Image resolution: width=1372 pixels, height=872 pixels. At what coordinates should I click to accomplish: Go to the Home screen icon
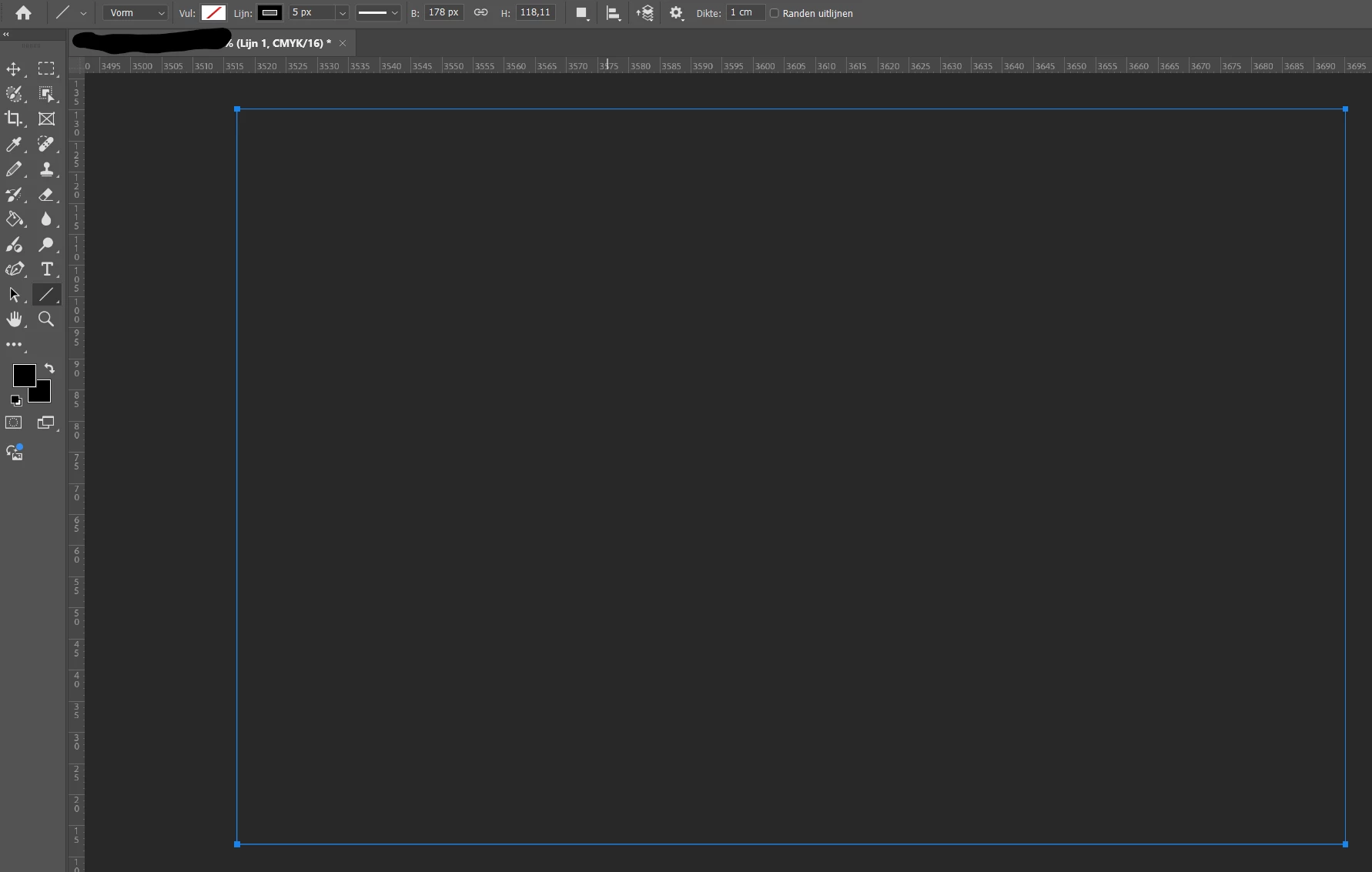[23, 13]
